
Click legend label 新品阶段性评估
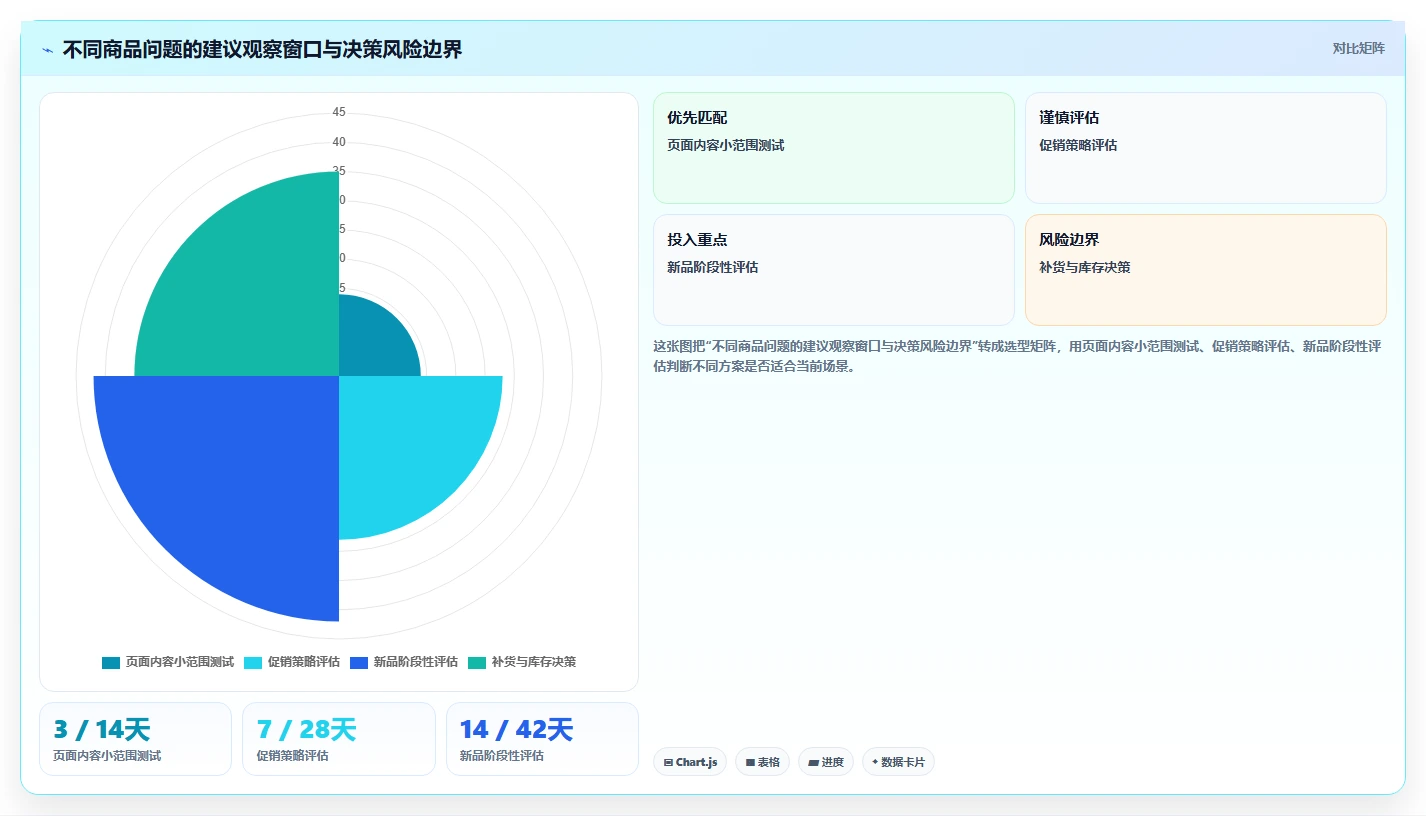pos(415,662)
